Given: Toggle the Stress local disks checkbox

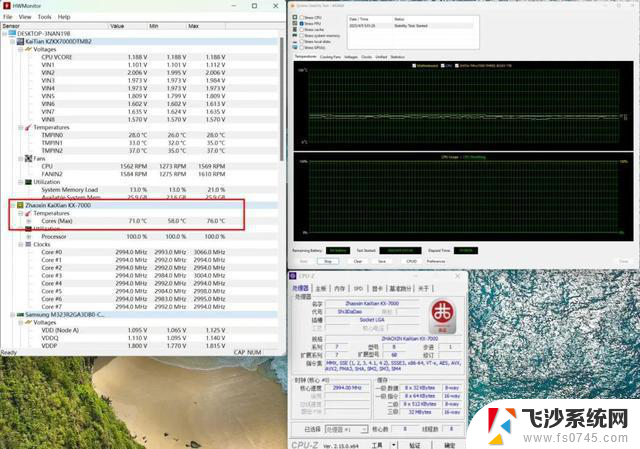Looking at the screenshot, I should pyautogui.click(x=302, y=41).
